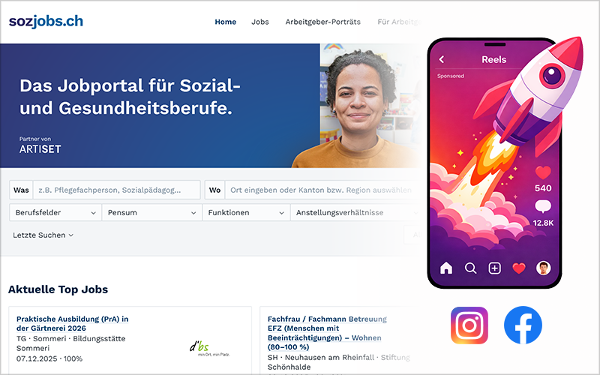Click the Facebook logo icon
The height and width of the screenshot is (375, 600).
coord(523,325)
